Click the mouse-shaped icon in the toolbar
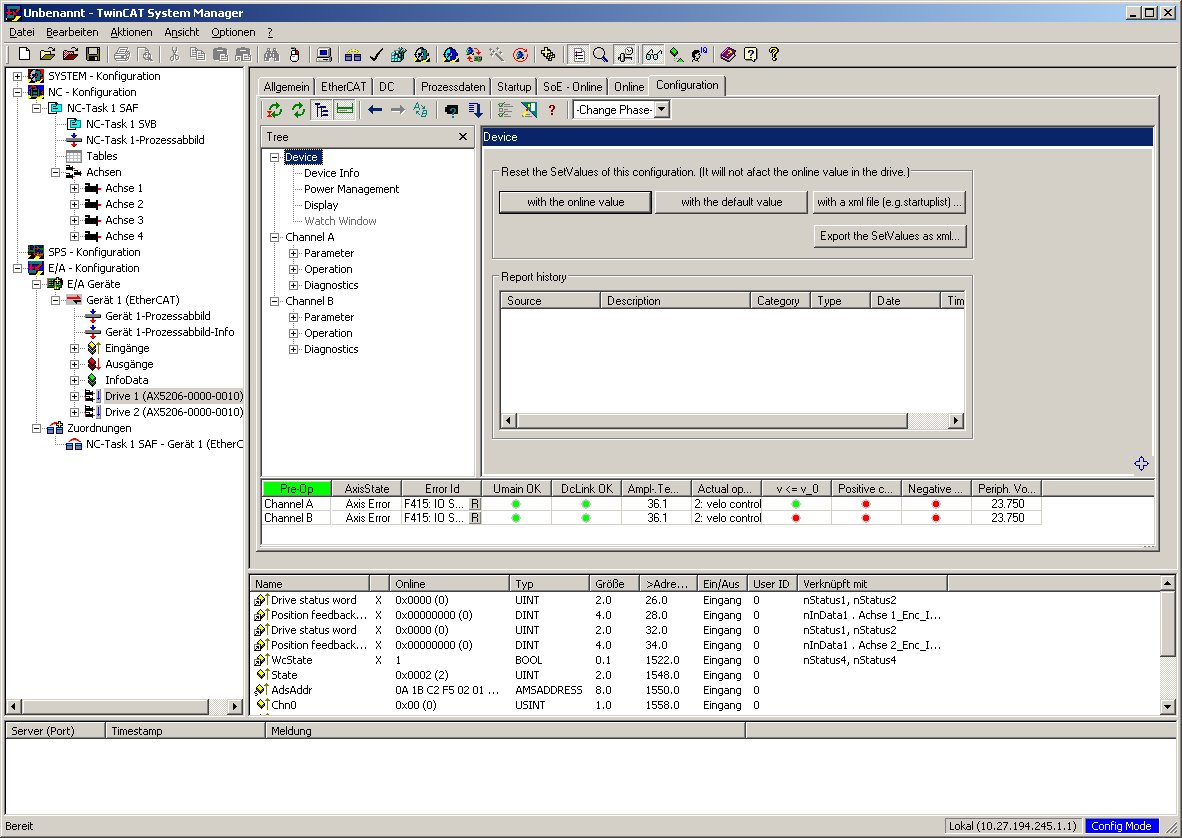Screen dimensions: 1182x838 (x=295, y=54)
